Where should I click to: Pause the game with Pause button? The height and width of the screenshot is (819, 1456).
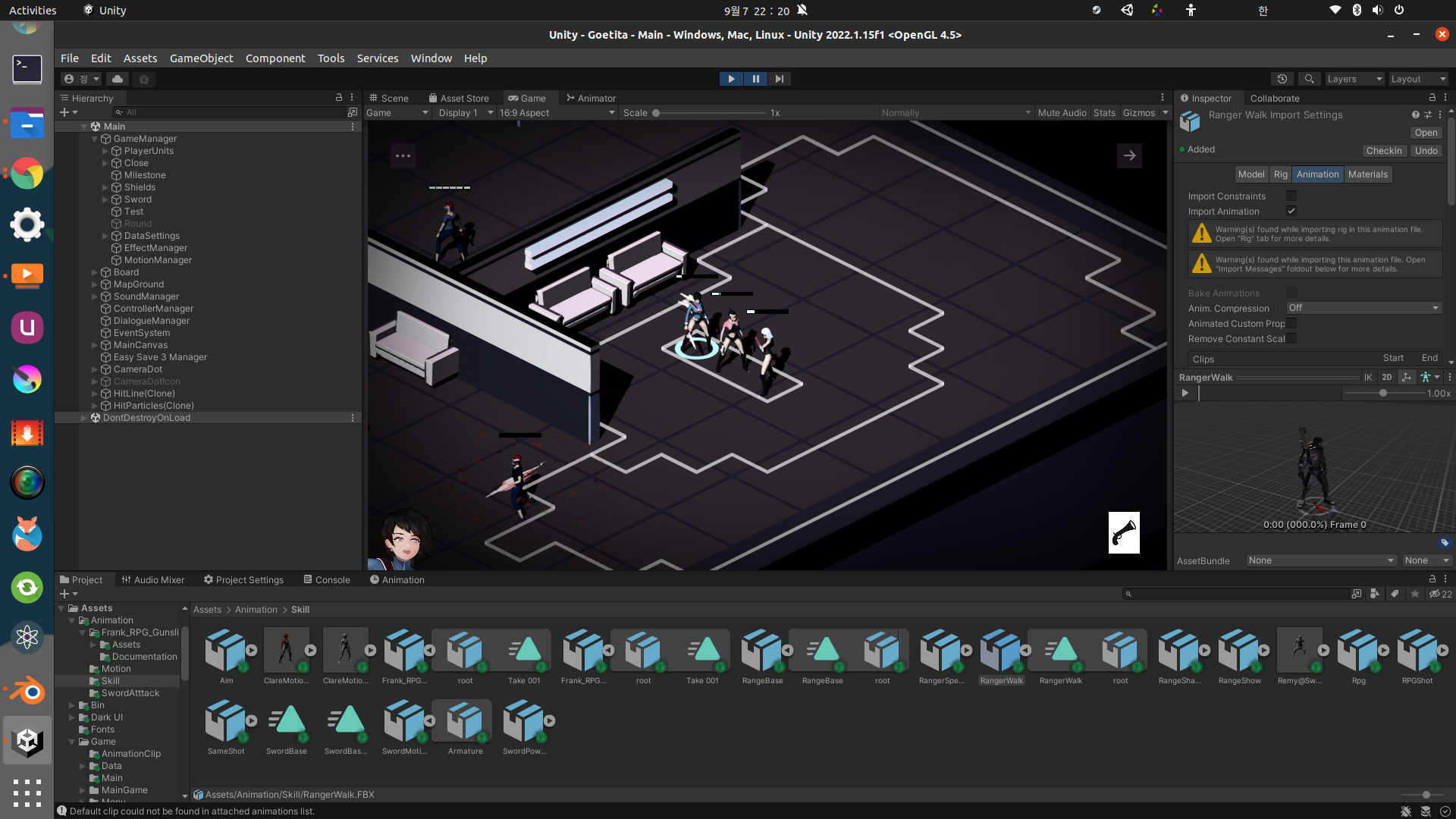755,79
